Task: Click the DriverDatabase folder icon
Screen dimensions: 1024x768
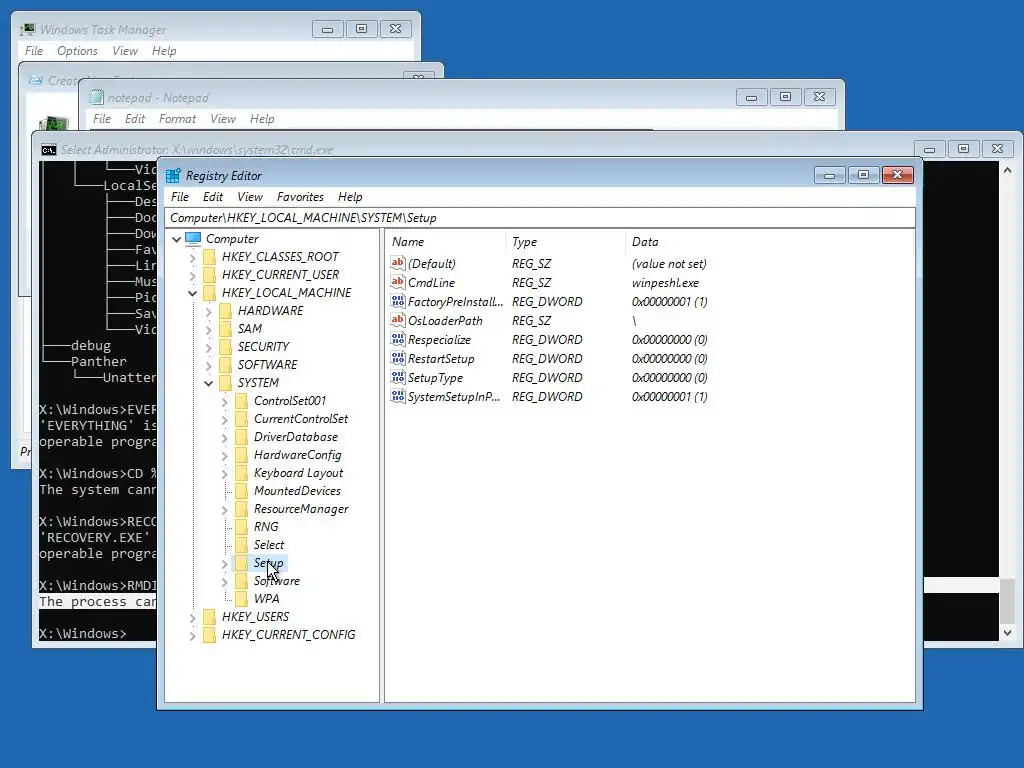Action: [x=242, y=437]
